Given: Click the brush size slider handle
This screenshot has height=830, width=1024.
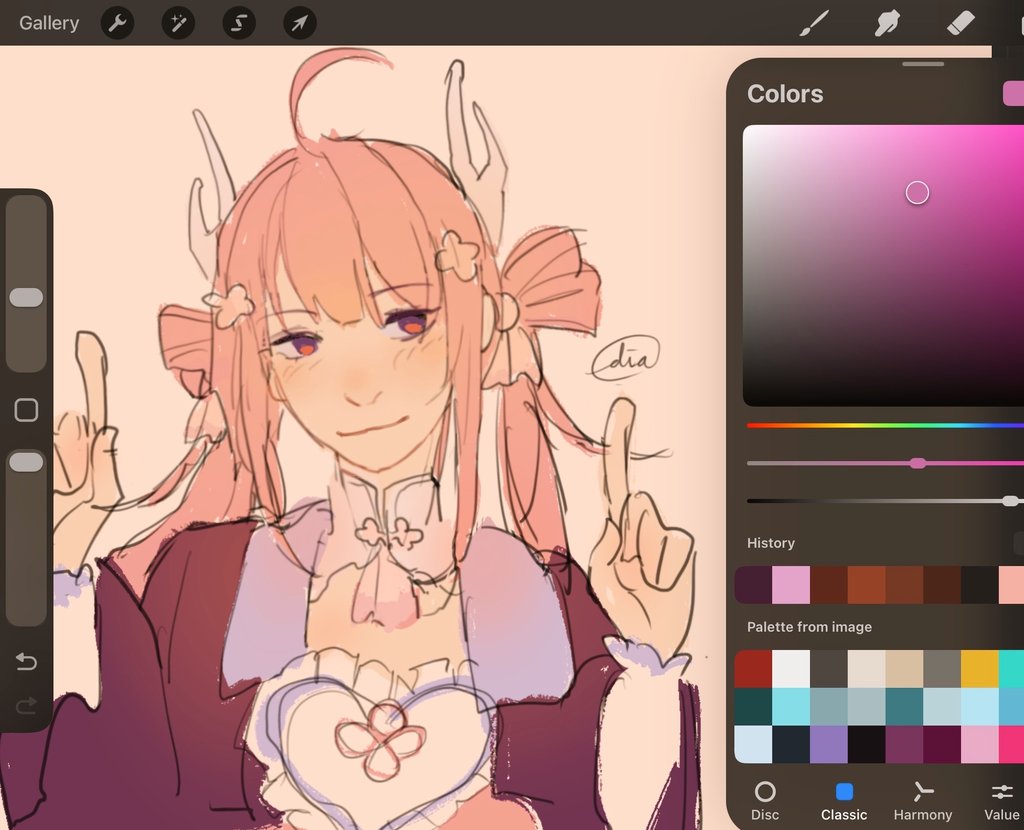Looking at the screenshot, I should pyautogui.click(x=26, y=298).
